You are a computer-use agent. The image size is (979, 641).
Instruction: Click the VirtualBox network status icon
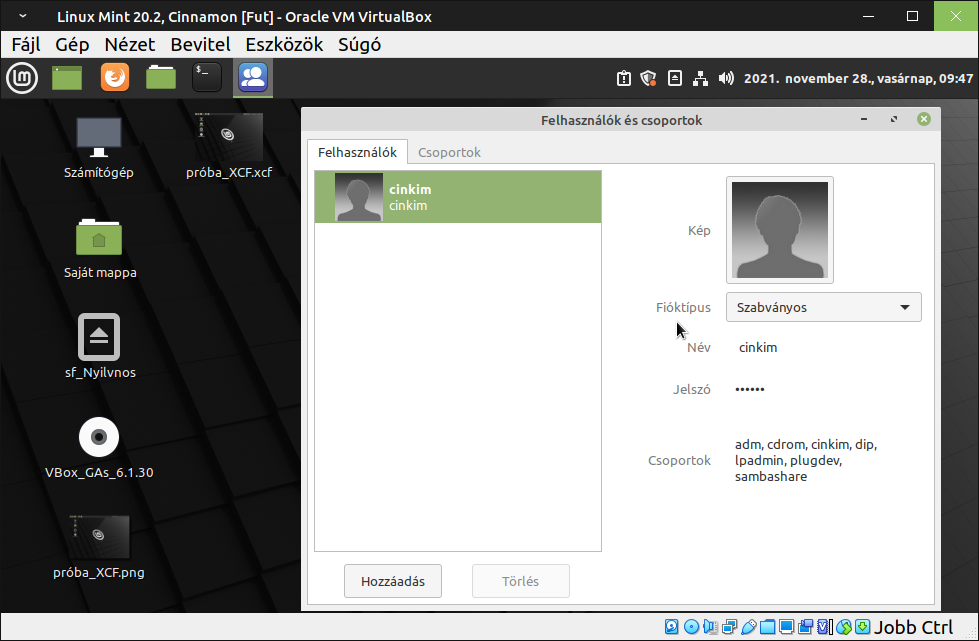point(729,627)
